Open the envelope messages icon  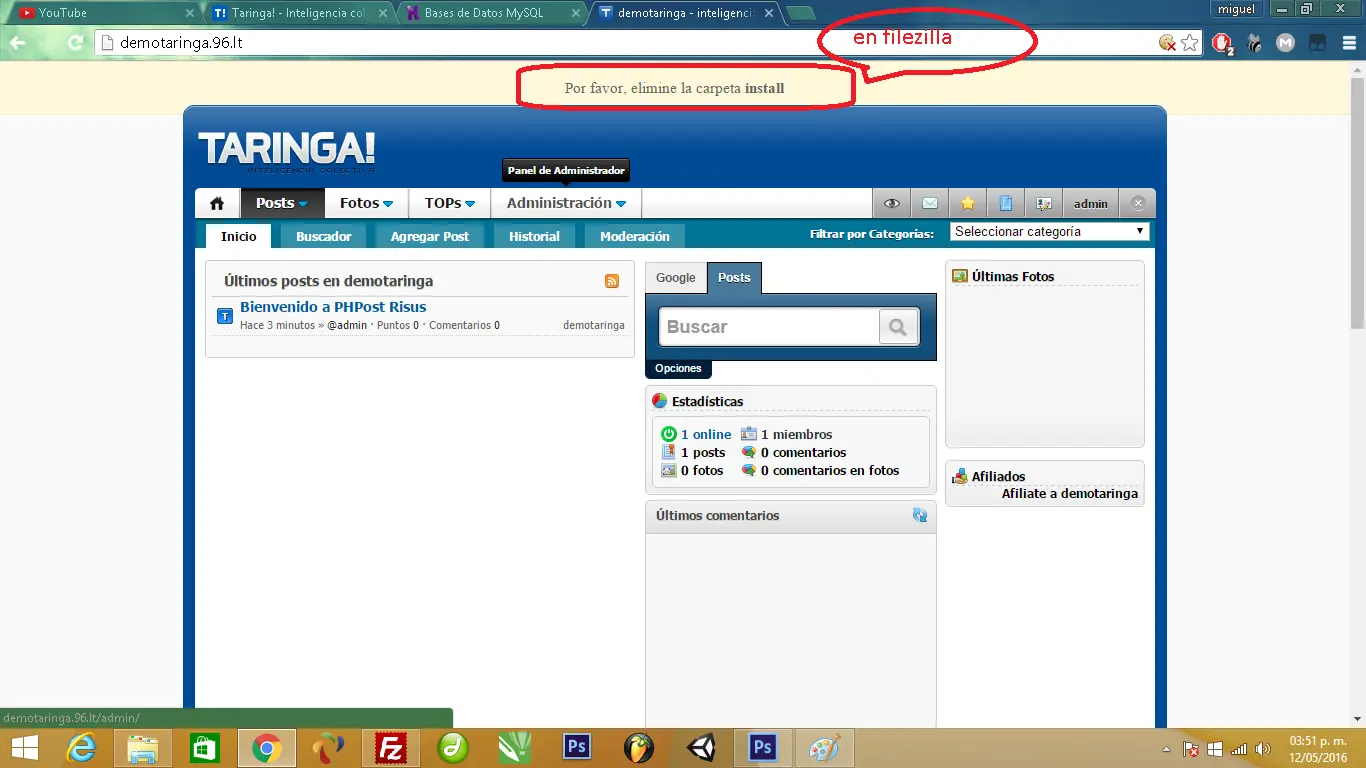[x=929, y=203]
